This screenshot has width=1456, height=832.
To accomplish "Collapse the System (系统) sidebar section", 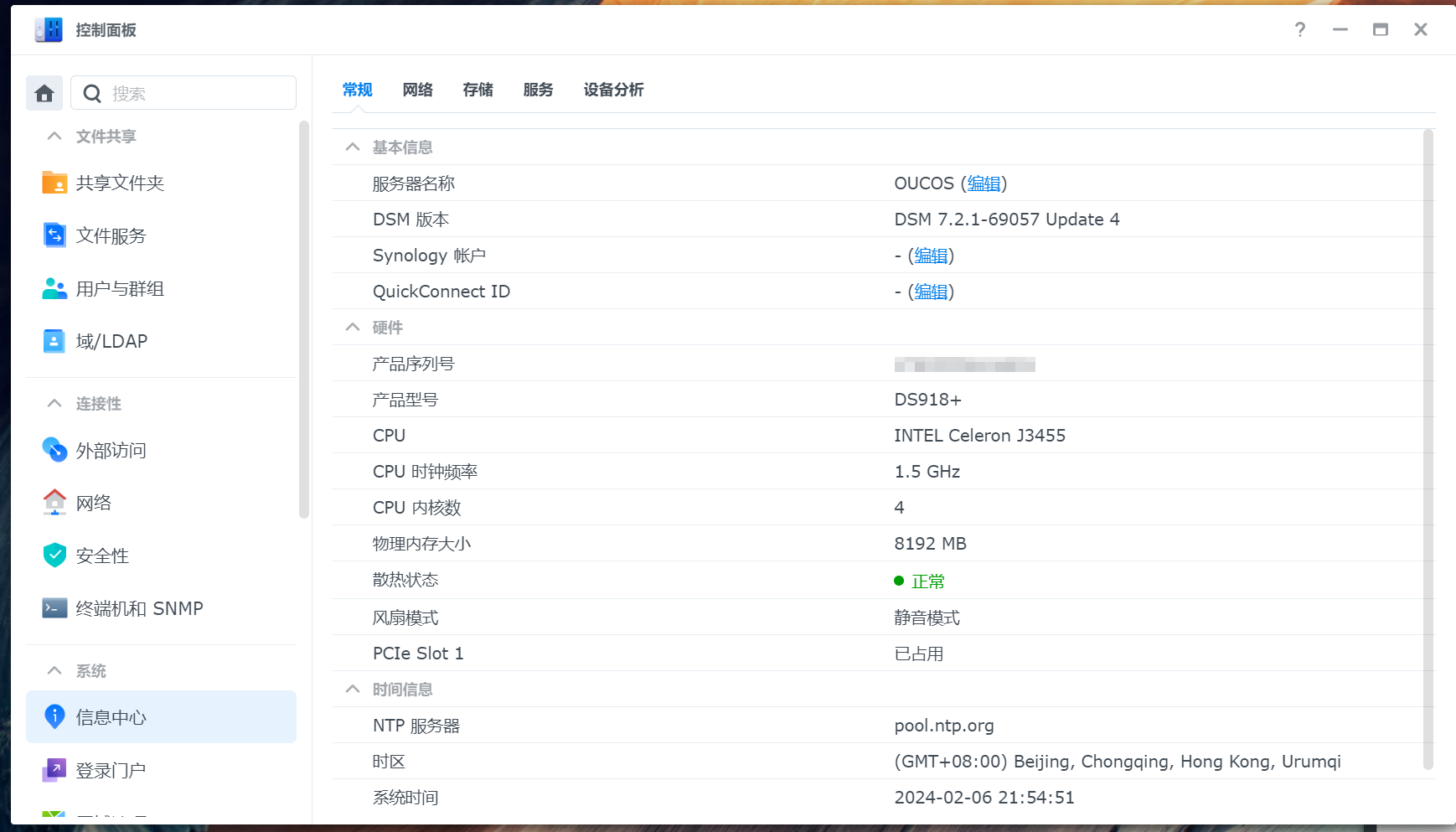I will tap(54, 670).
